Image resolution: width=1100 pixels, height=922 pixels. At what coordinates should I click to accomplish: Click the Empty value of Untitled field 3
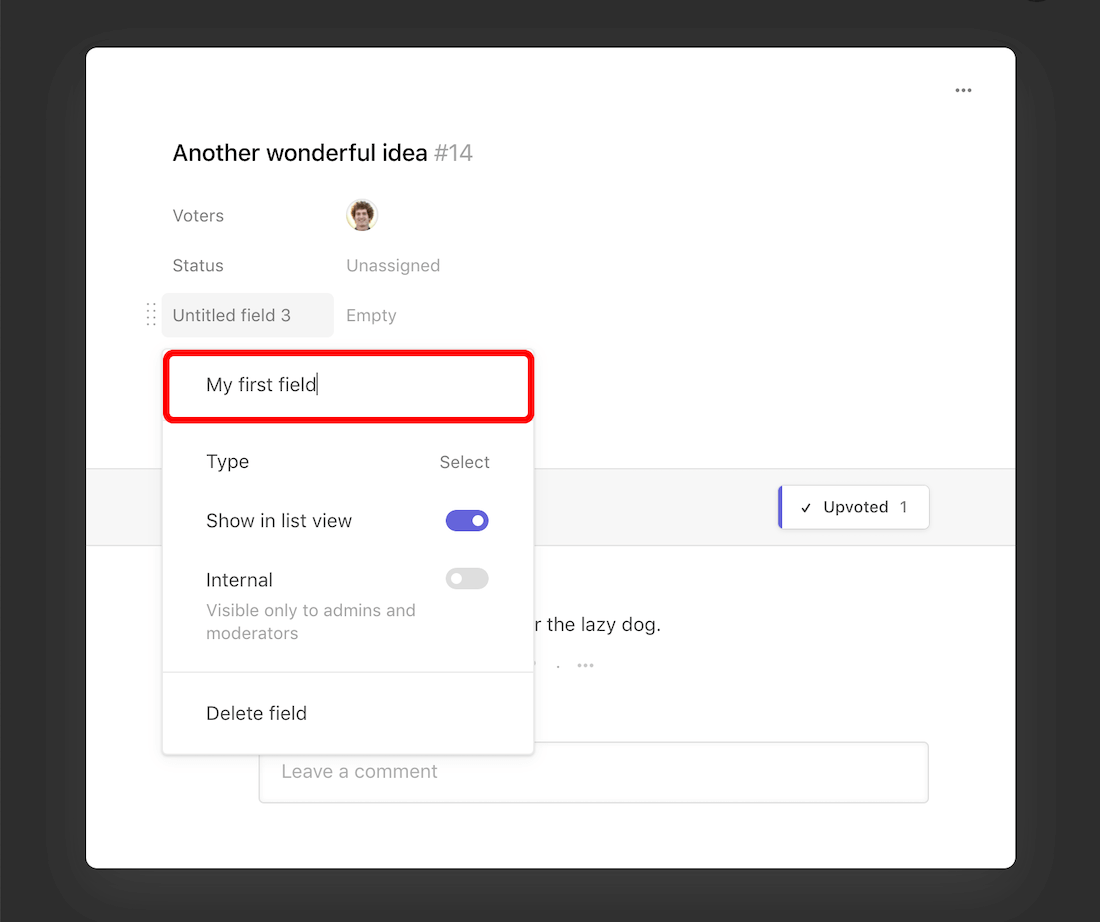click(371, 315)
